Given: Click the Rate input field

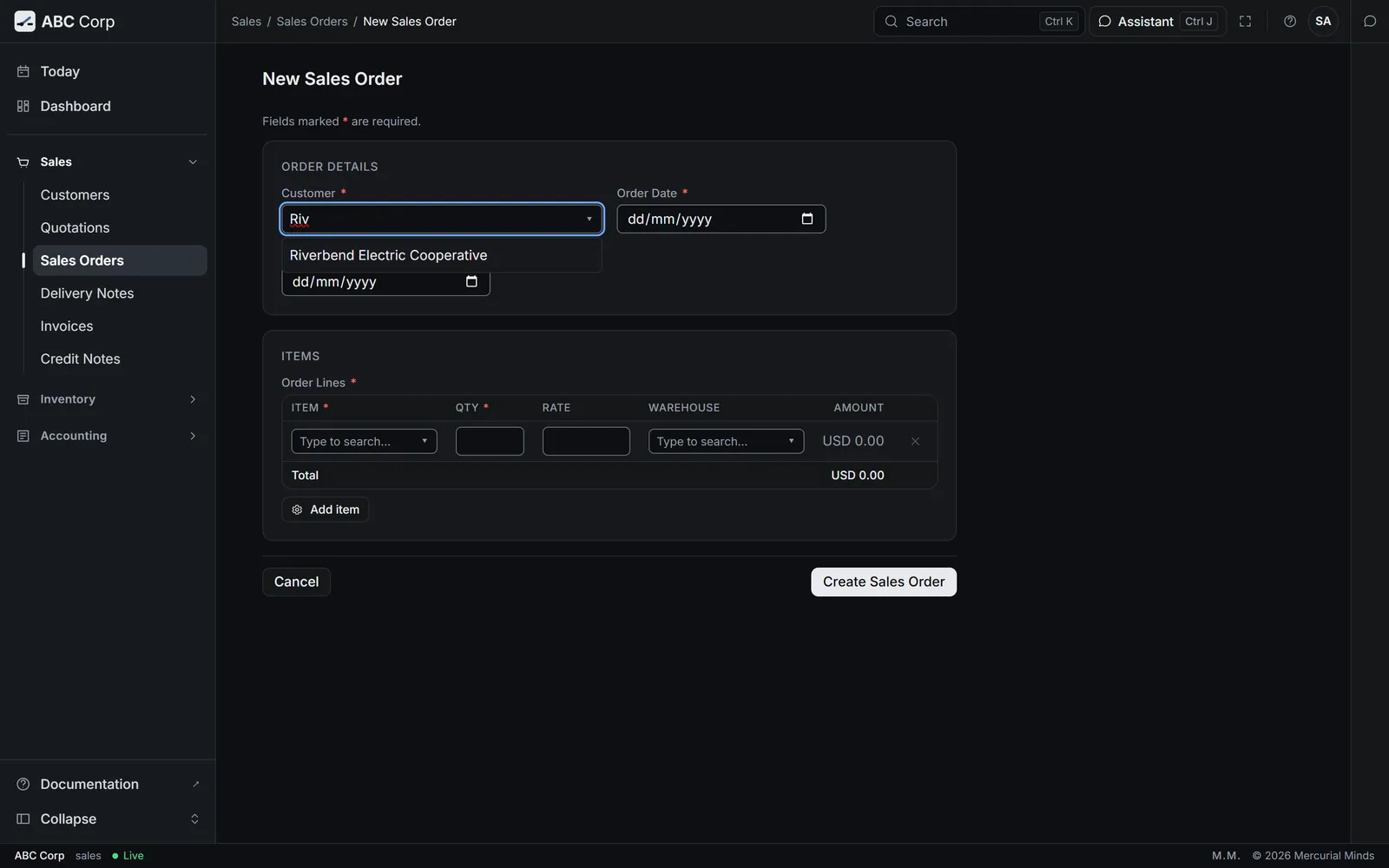Looking at the screenshot, I should point(586,441).
